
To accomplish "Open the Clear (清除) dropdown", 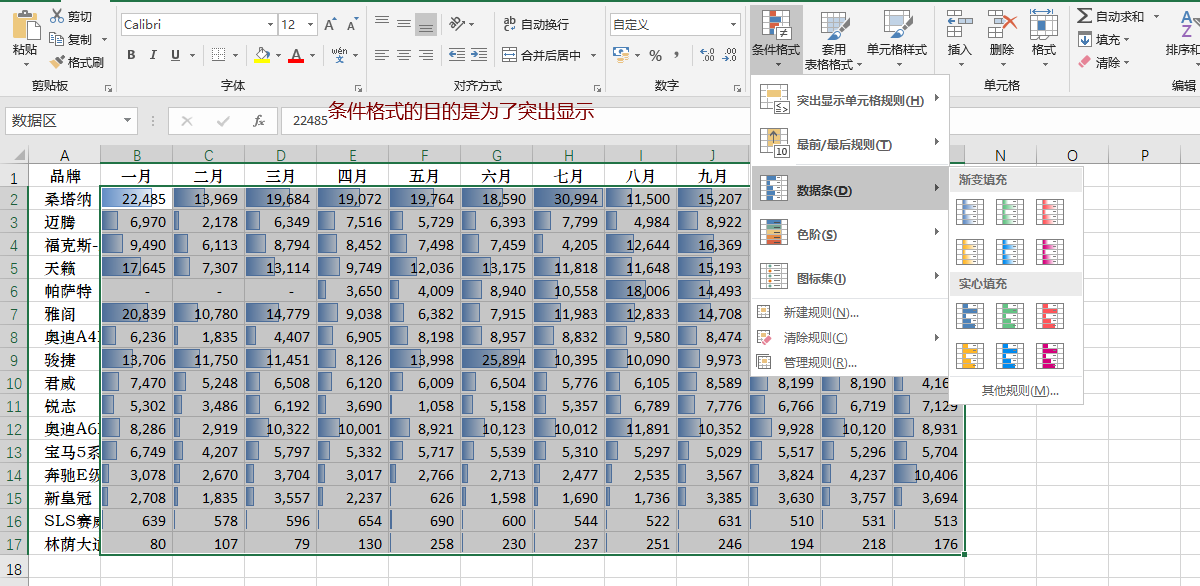I will pyautogui.click(x=1104, y=62).
